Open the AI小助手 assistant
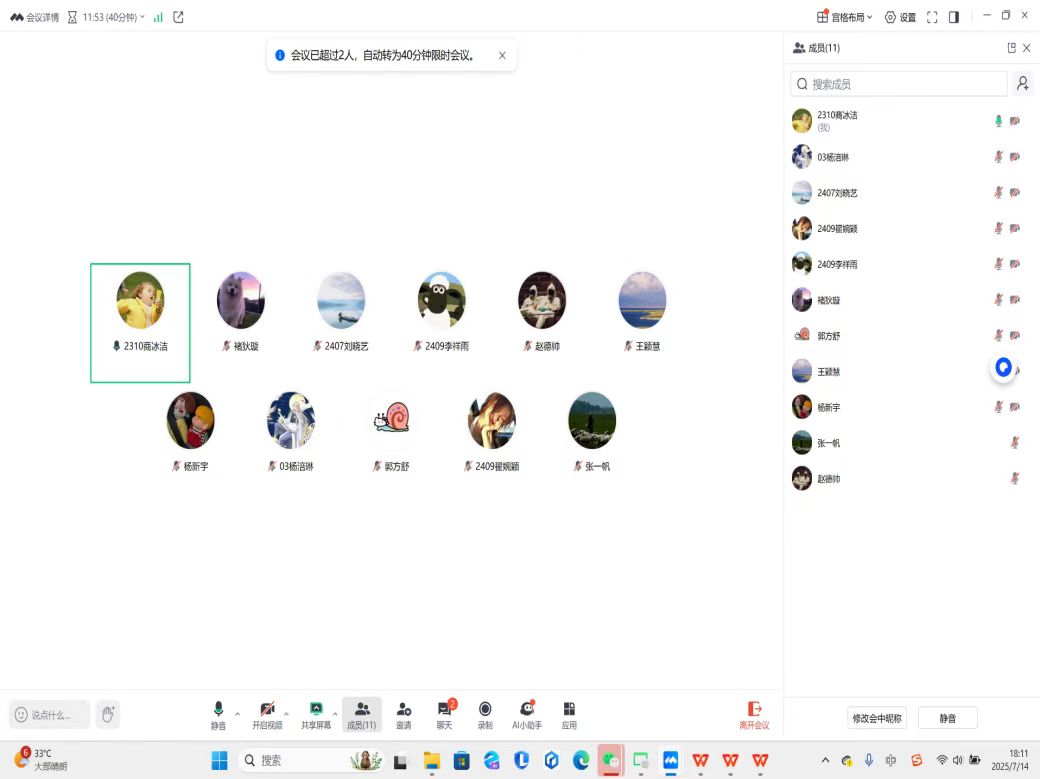1040x779 pixels. click(x=527, y=714)
